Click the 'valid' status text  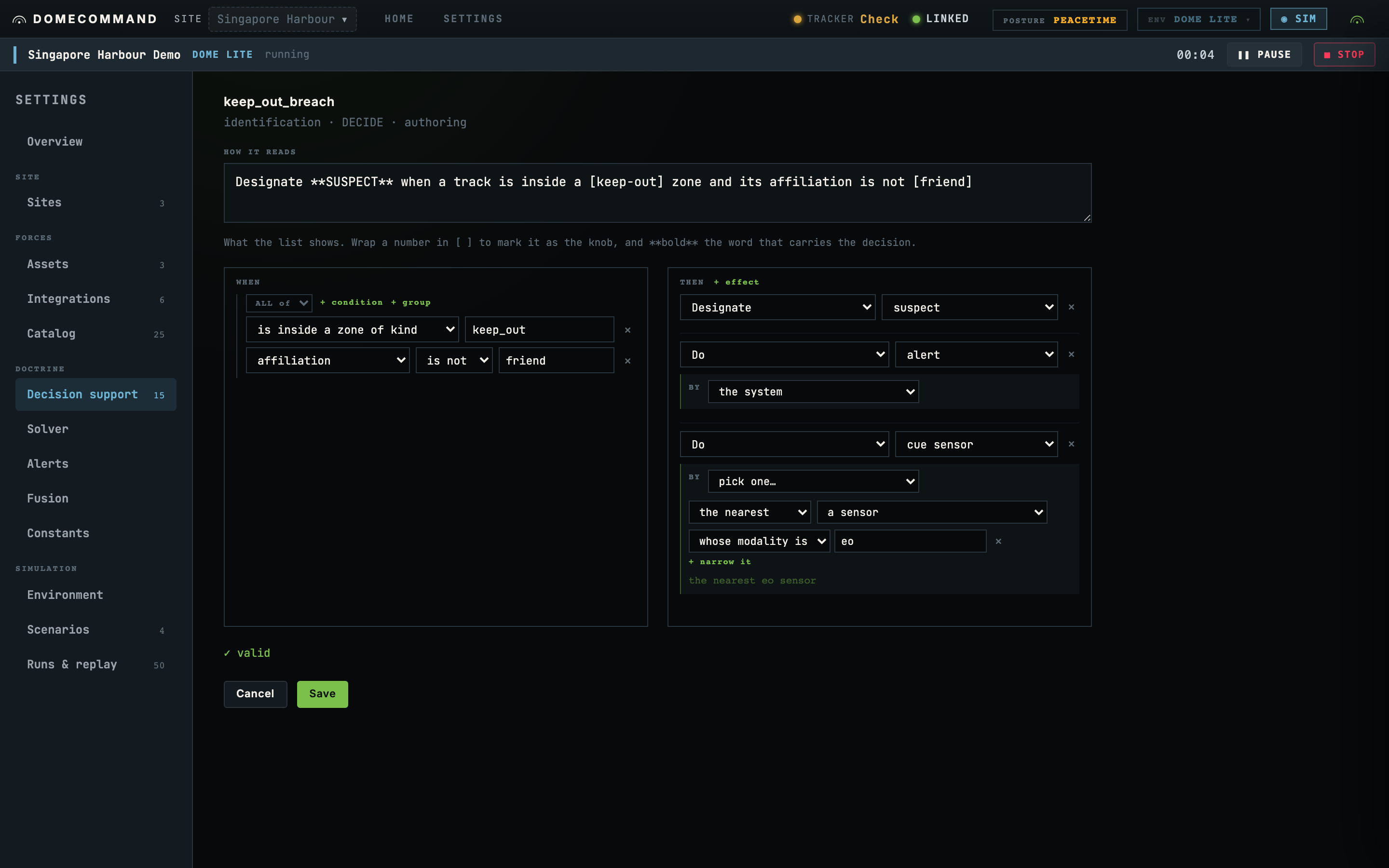[247, 653]
